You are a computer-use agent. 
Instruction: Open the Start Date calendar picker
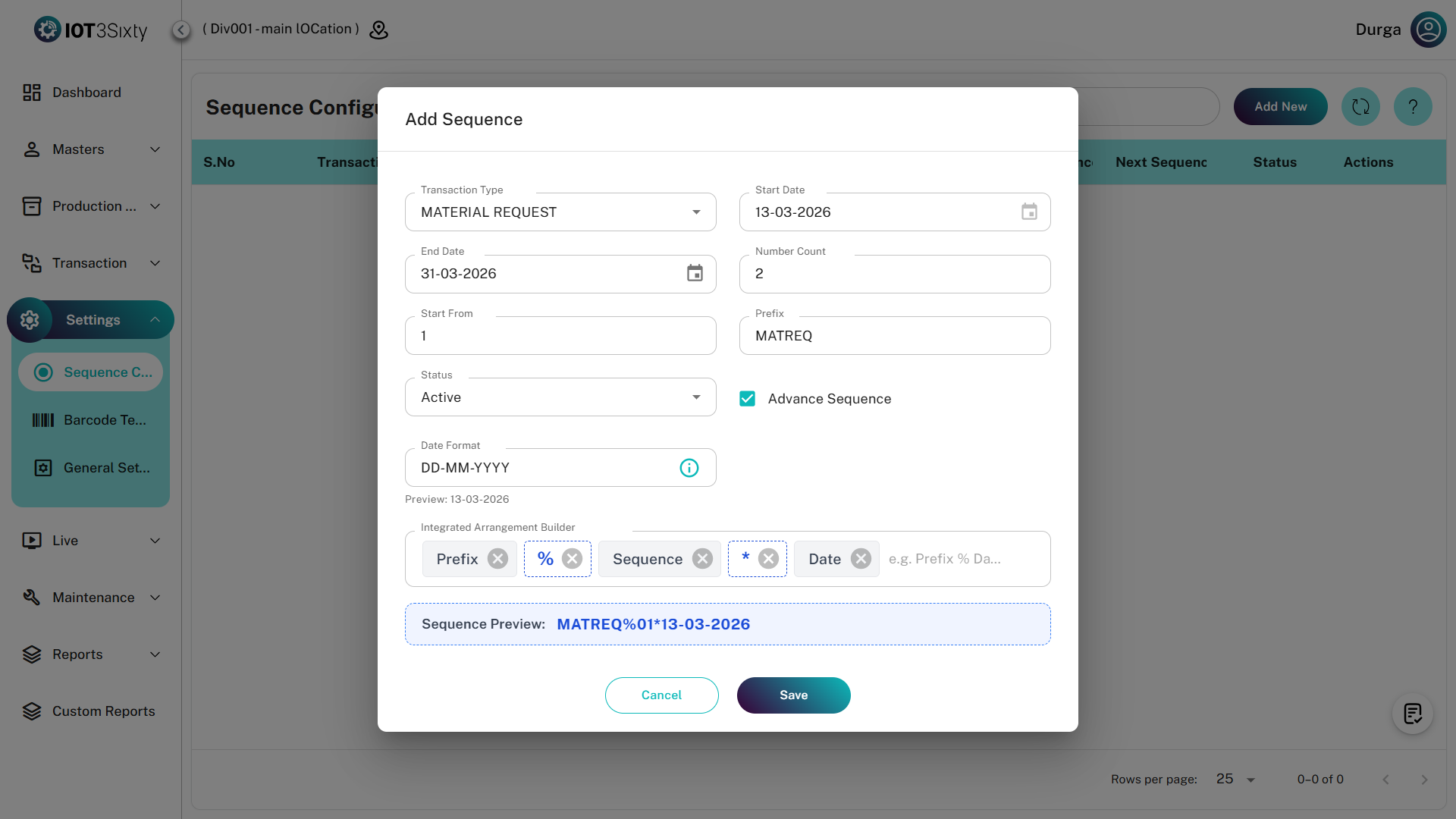coord(1028,212)
